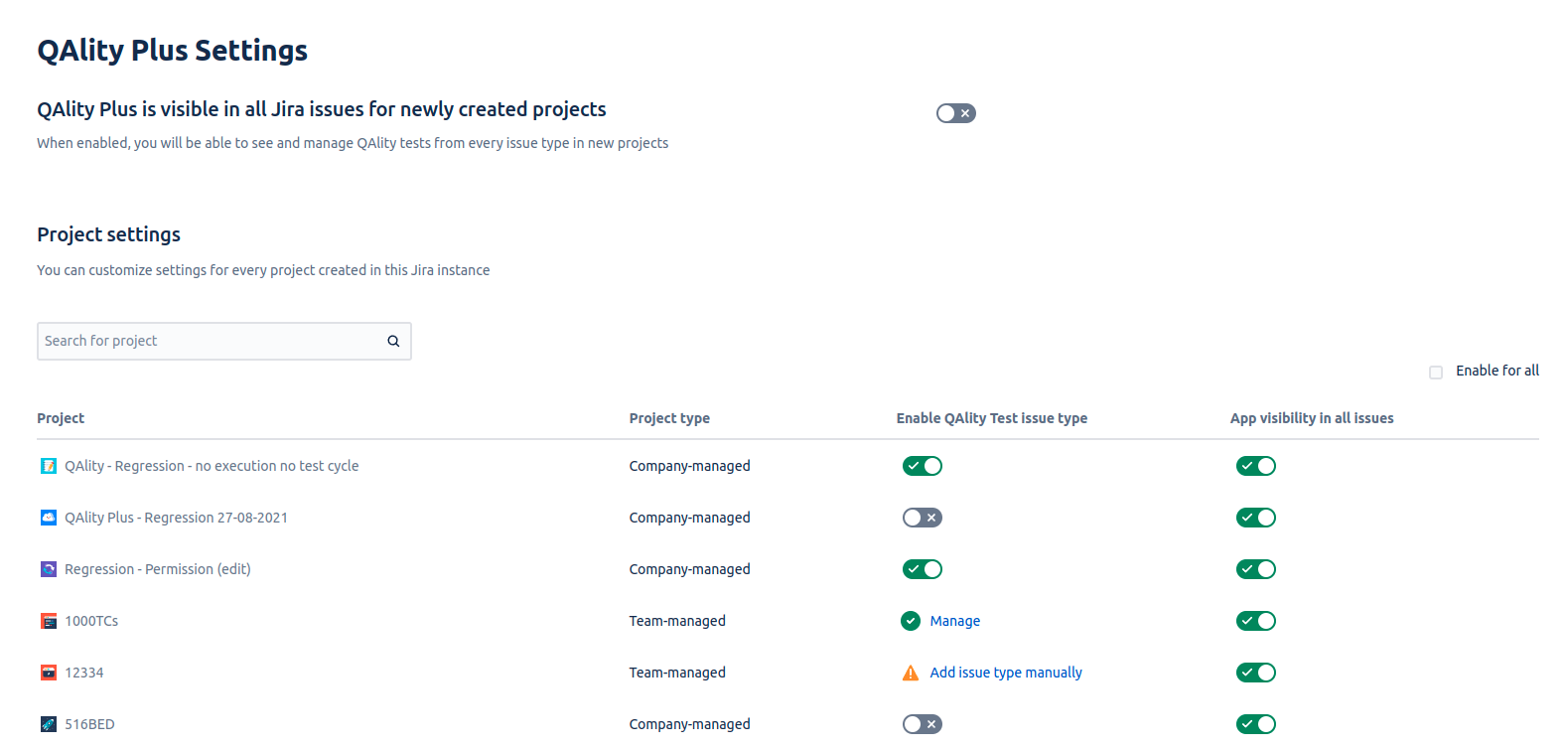Turn off app visibility for 12334
This screenshot has width=1568, height=751.
[x=1256, y=673]
